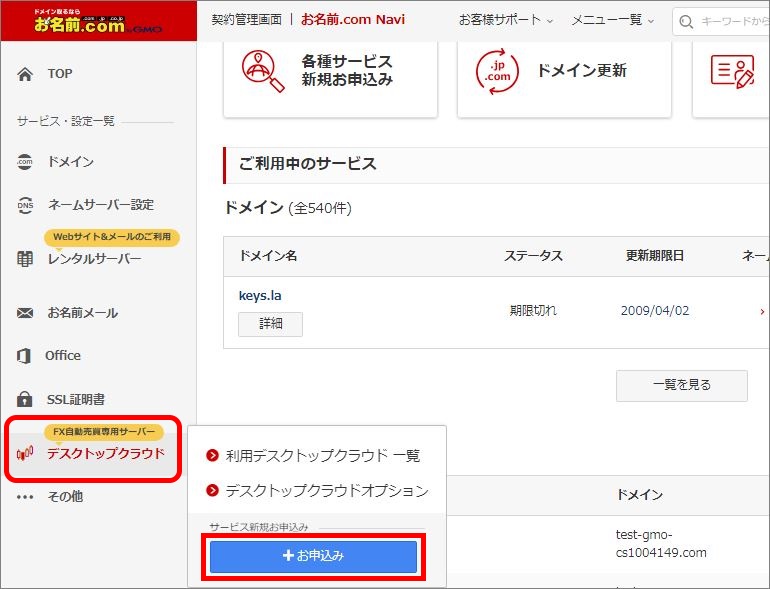Click the ドメイン名 column header
Viewport: 770px width, 589px height.
click(268, 256)
